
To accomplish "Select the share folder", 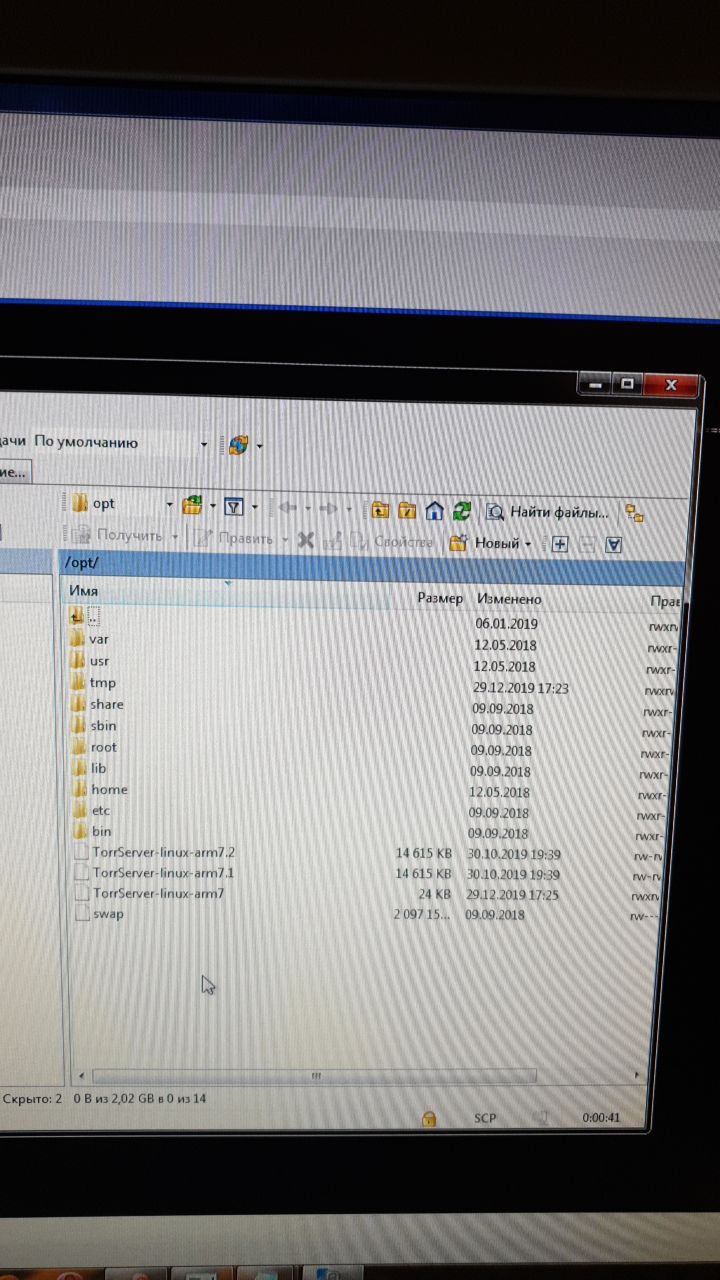I will tap(106, 704).
